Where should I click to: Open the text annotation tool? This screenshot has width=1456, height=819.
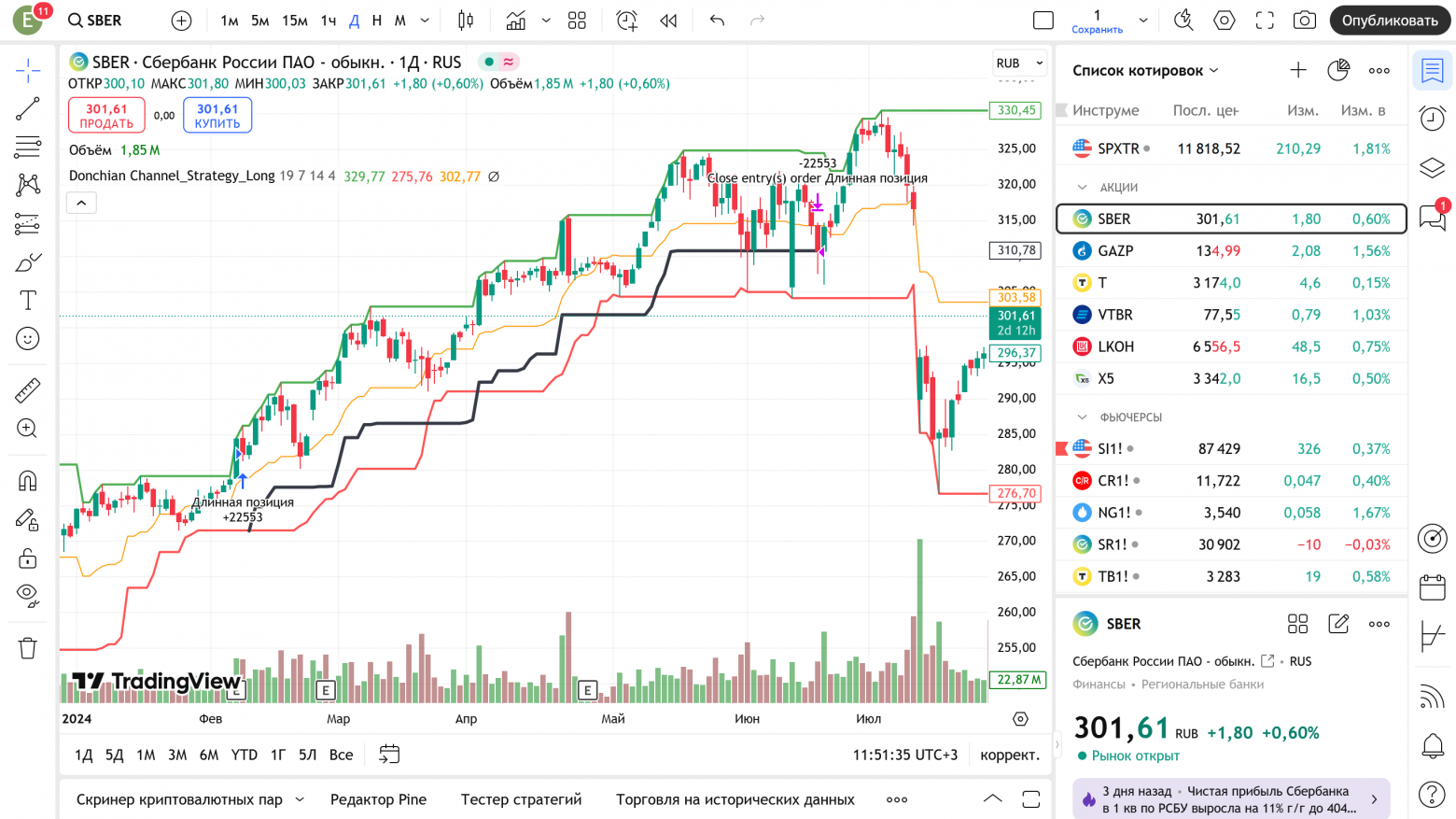(27, 300)
